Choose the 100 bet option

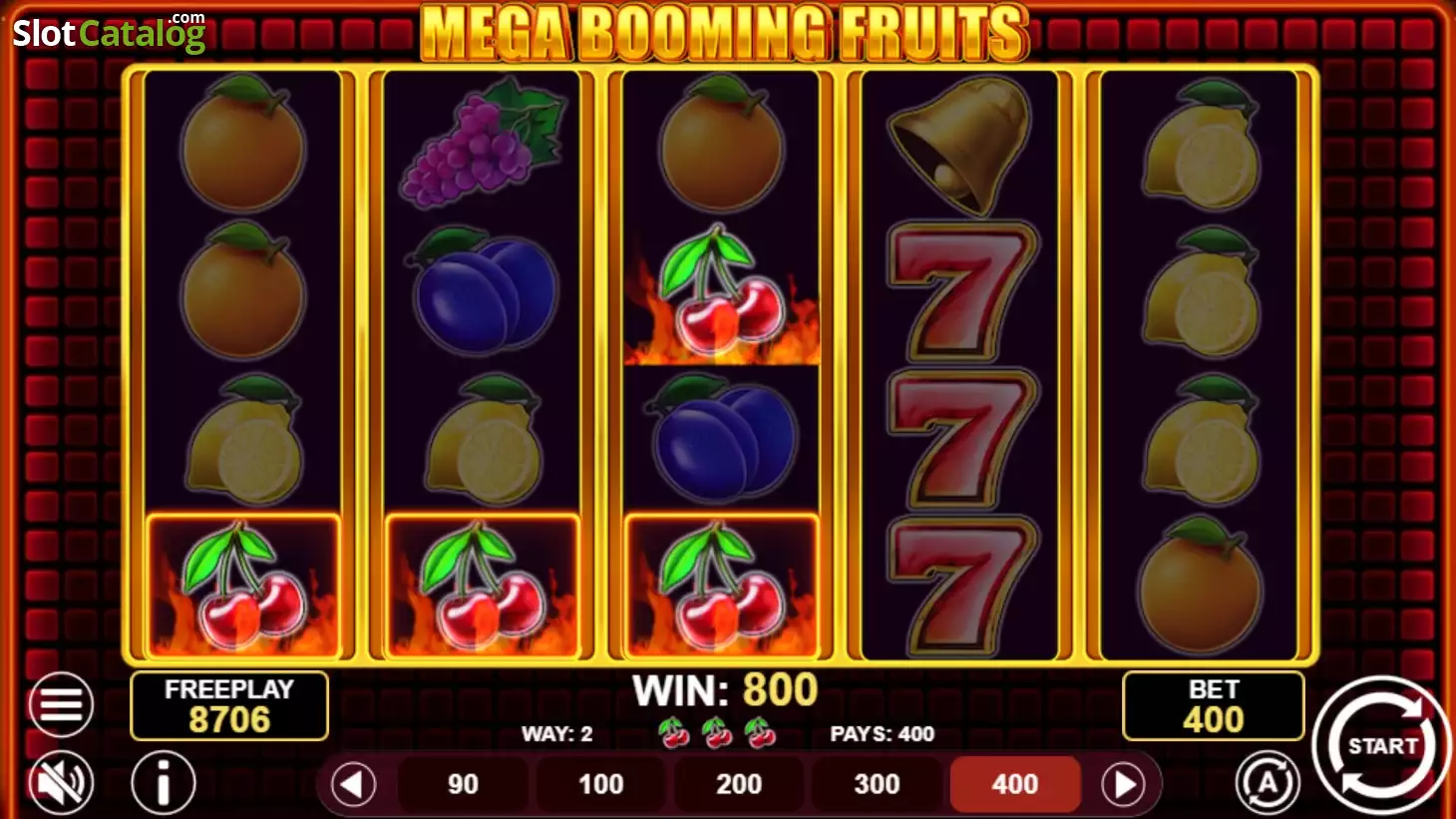600,784
